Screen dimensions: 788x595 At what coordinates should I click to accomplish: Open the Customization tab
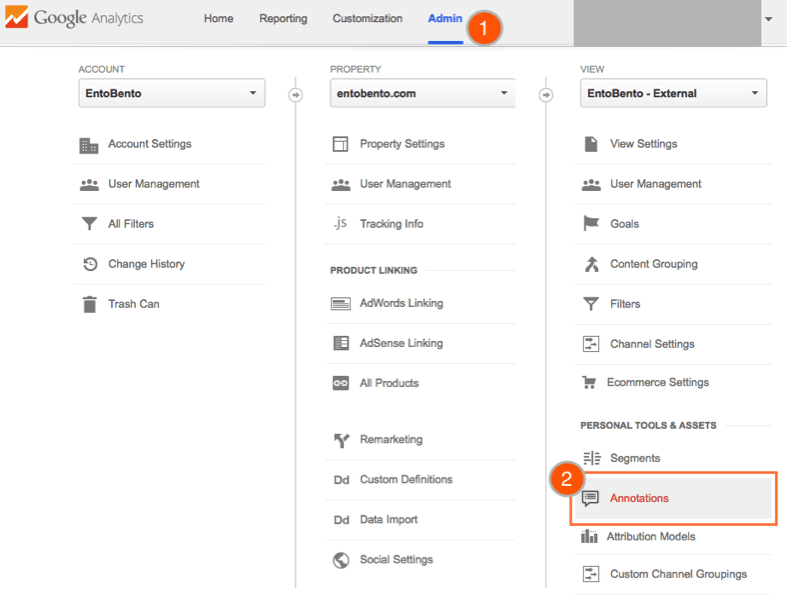click(367, 19)
